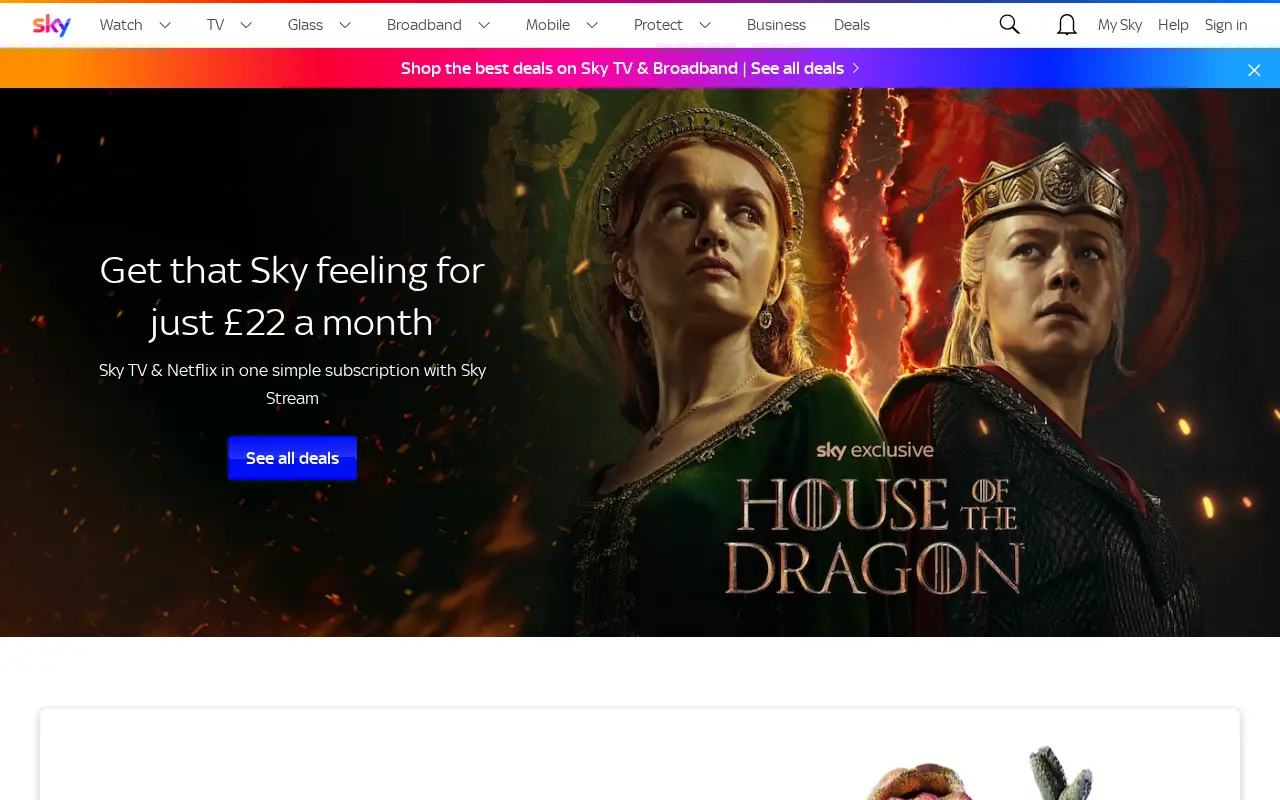This screenshot has width=1280, height=800.
Task: Open the Glass navigation item
Action: click(305, 25)
